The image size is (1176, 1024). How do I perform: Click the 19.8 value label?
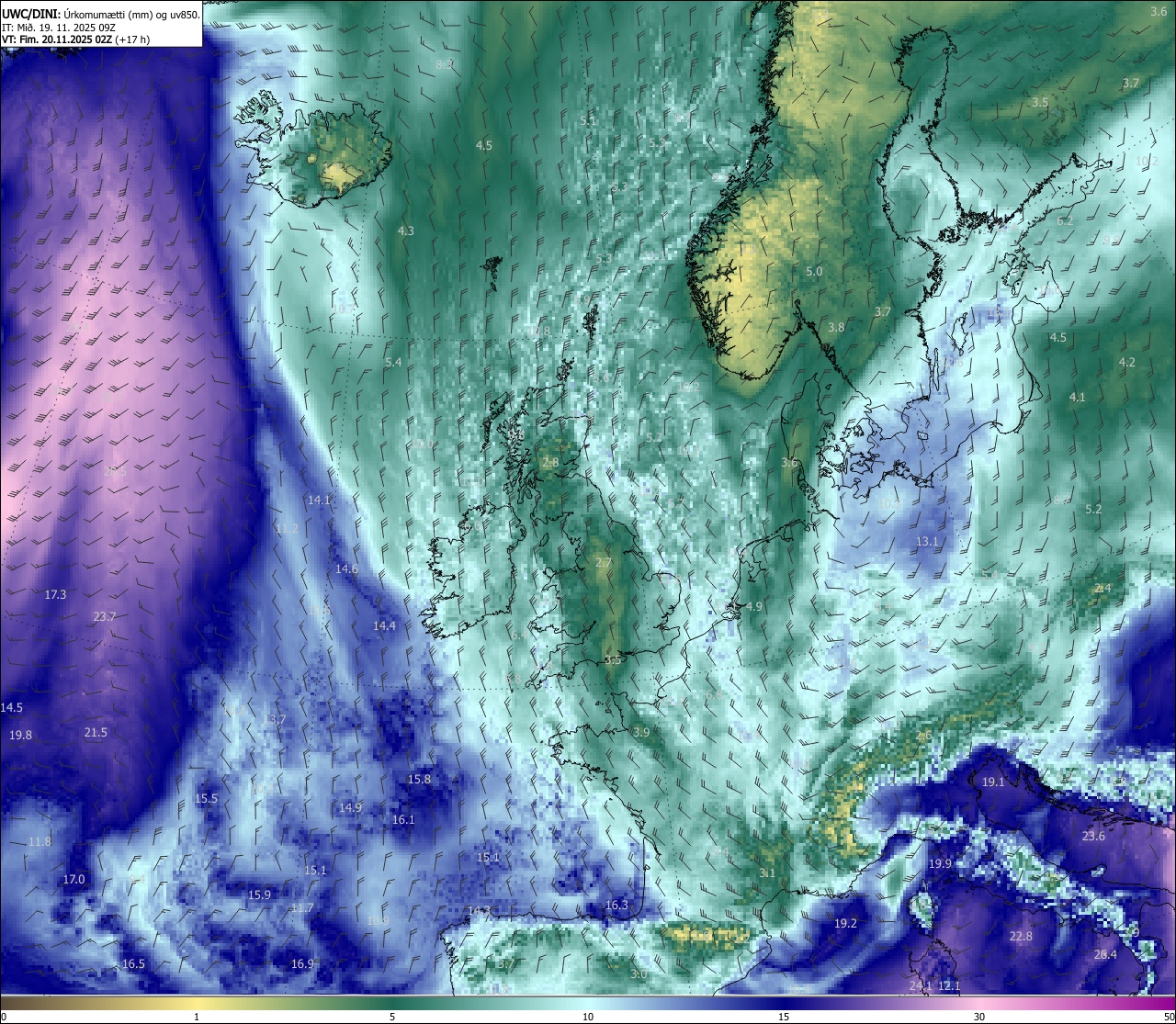click(x=20, y=735)
